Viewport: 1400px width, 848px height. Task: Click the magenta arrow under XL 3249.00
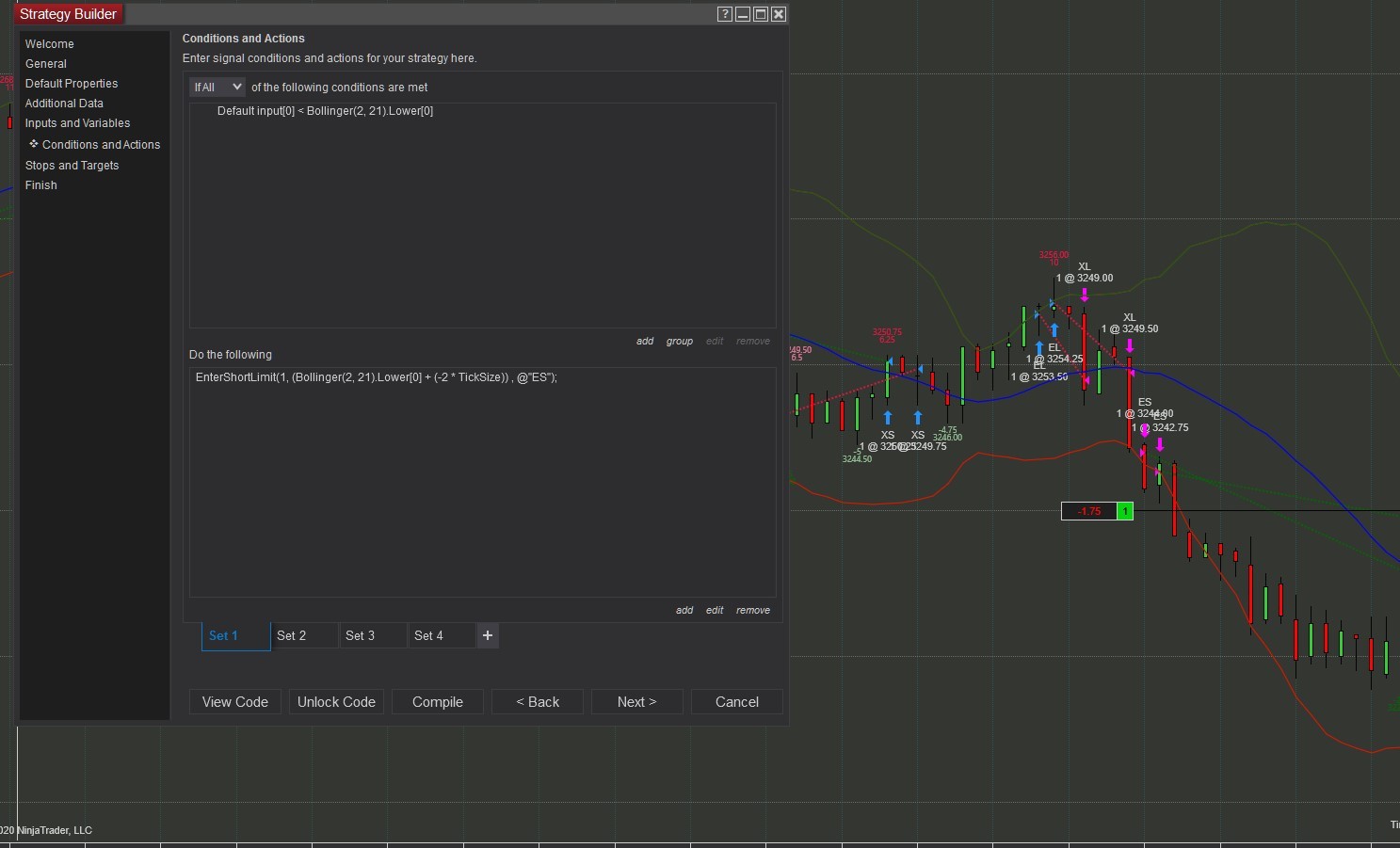[x=1085, y=296]
